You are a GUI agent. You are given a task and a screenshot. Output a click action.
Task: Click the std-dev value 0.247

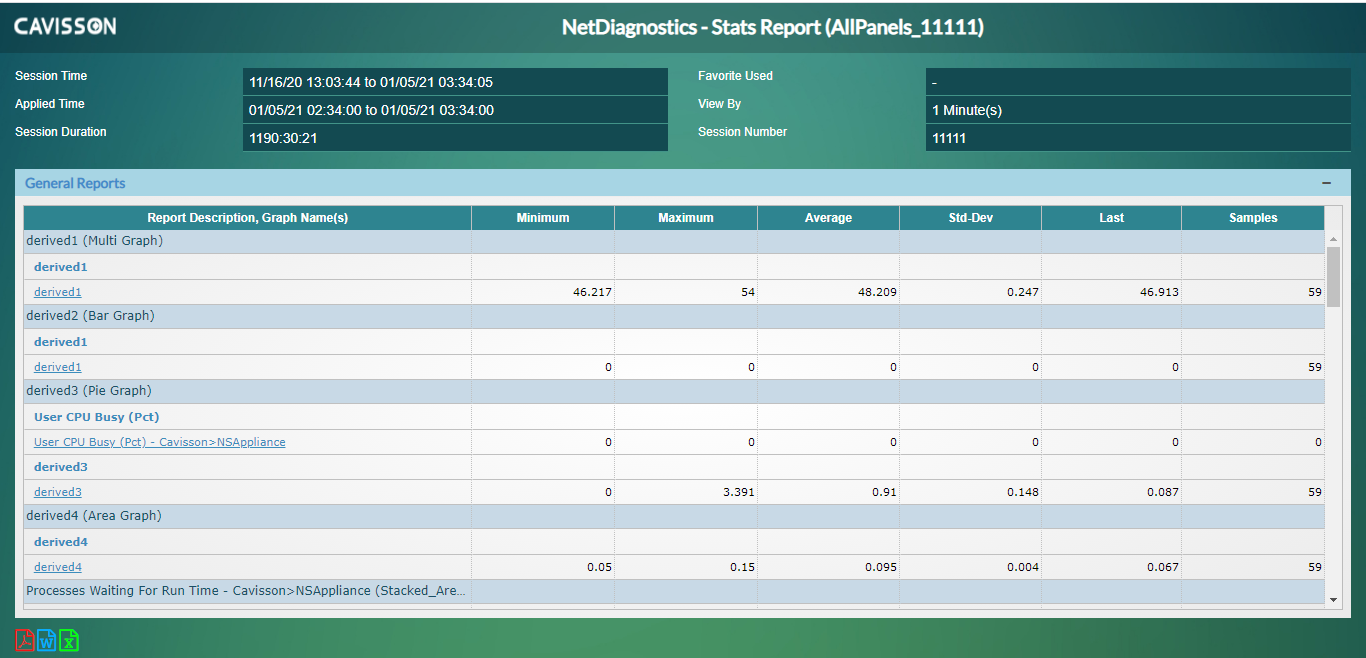[1021, 292]
